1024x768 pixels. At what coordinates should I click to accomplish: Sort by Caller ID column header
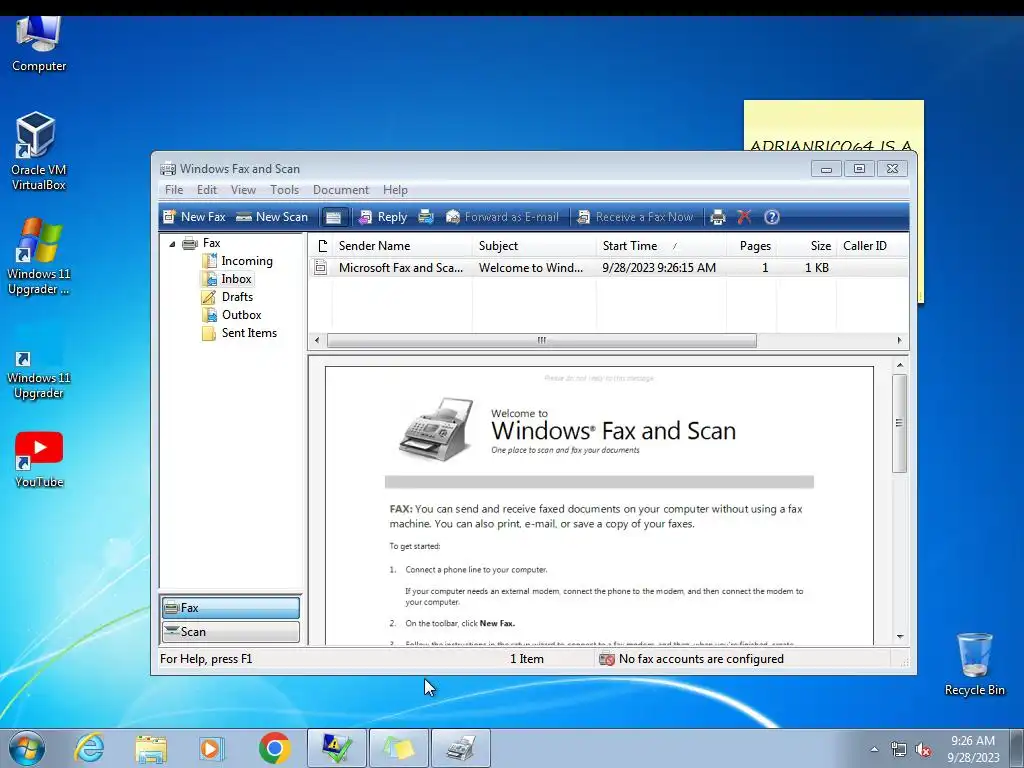pyautogui.click(x=872, y=246)
